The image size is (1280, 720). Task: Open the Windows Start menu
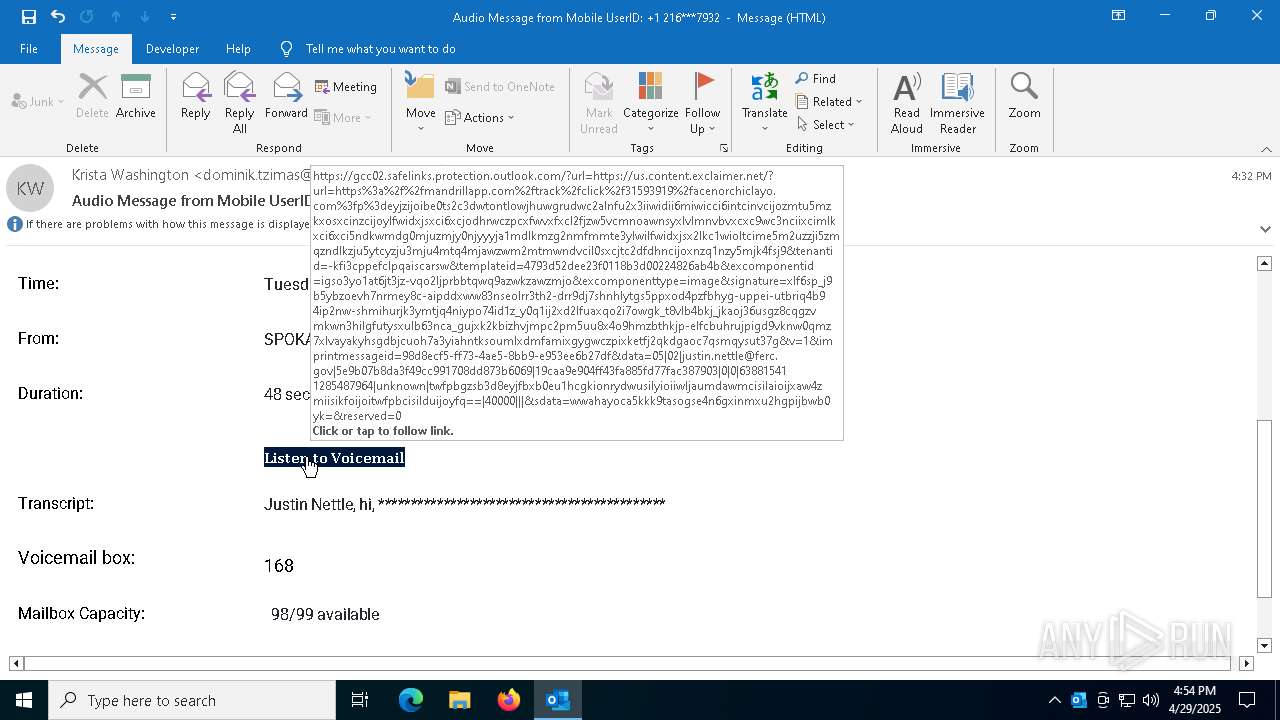[24, 700]
